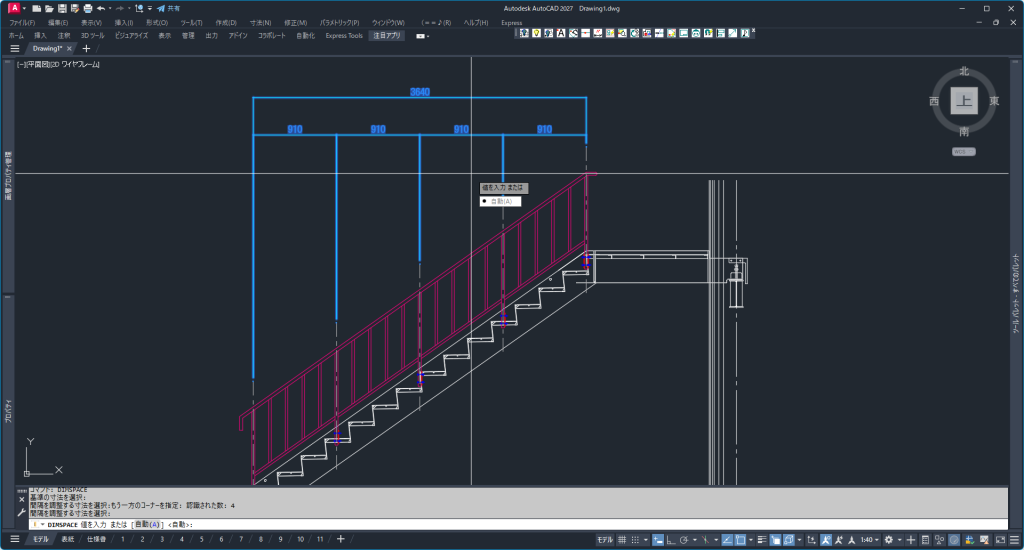This screenshot has height=550, width=1024.
Task: Click the Save icon in quick access toolbar
Action: coord(62,8)
